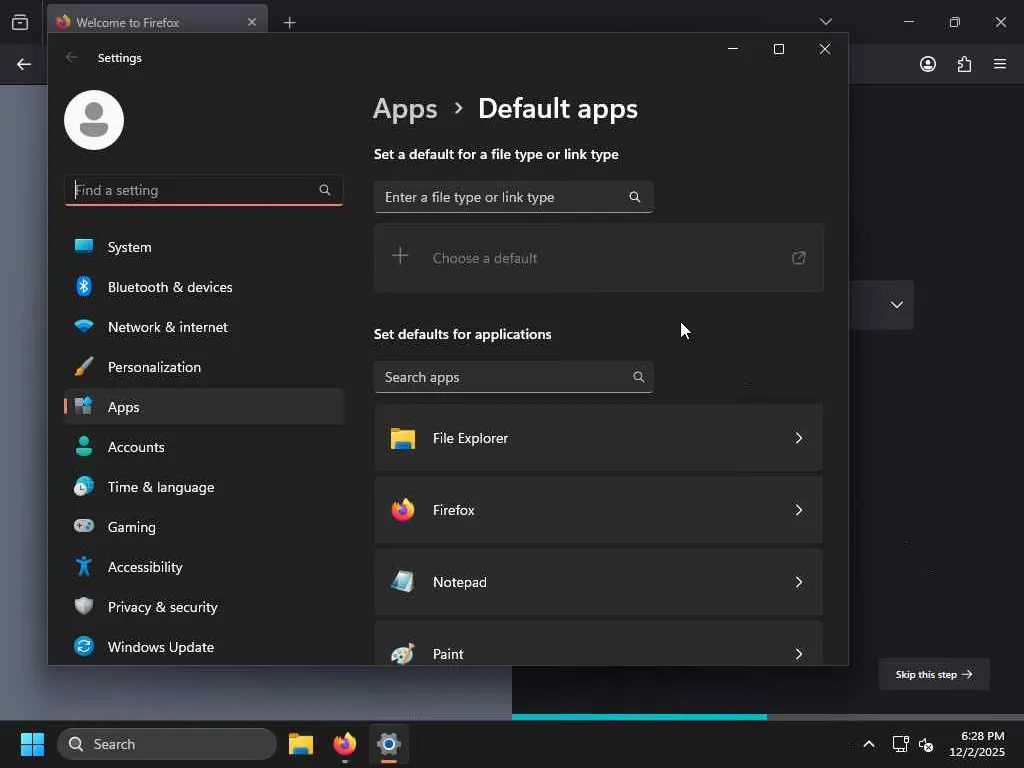The image size is (1024, 768).
Task: Click the Firefox taskbar icon
Action: pos(345,744)
